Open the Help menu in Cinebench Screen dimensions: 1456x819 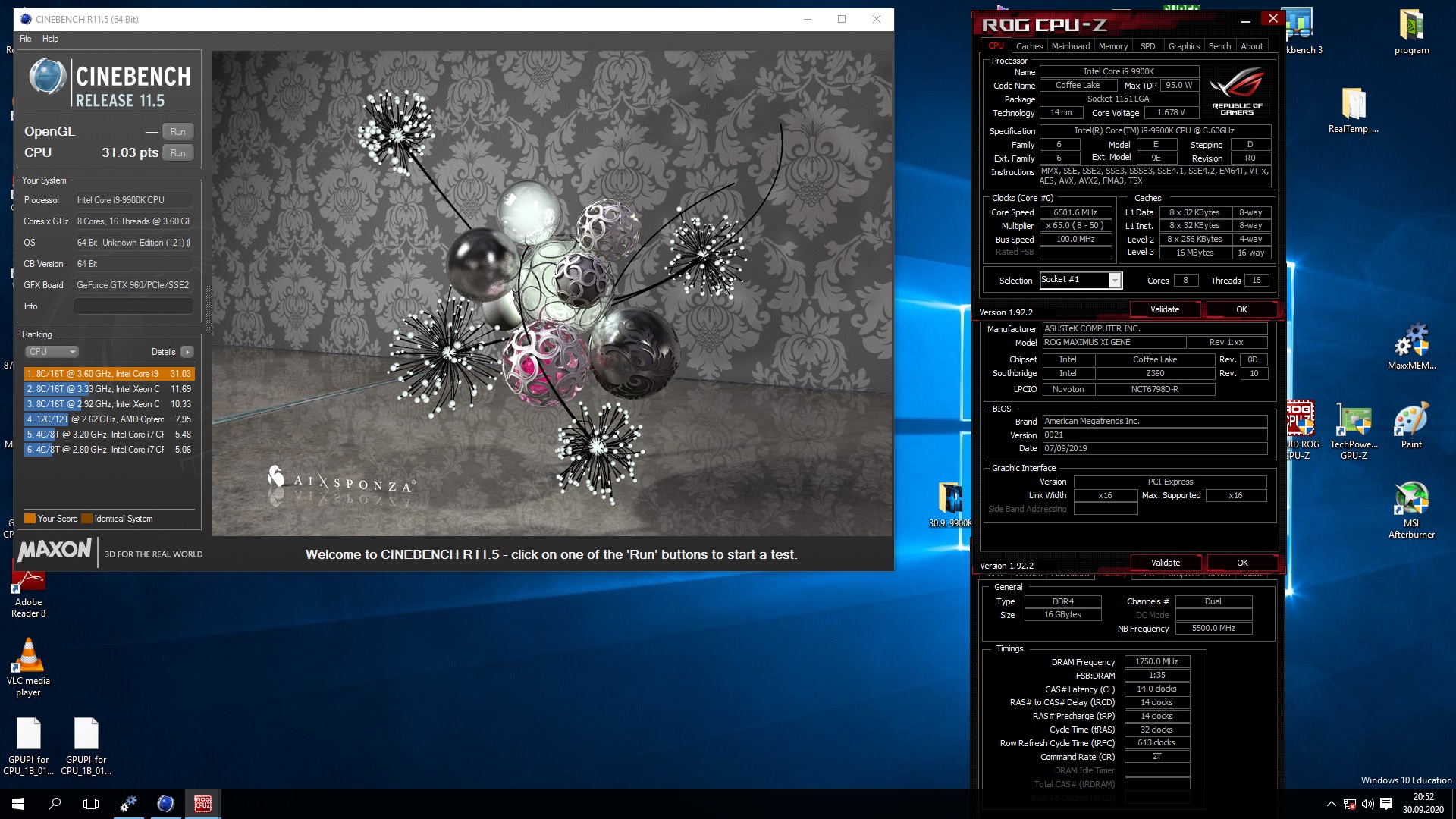coord(50,39)
